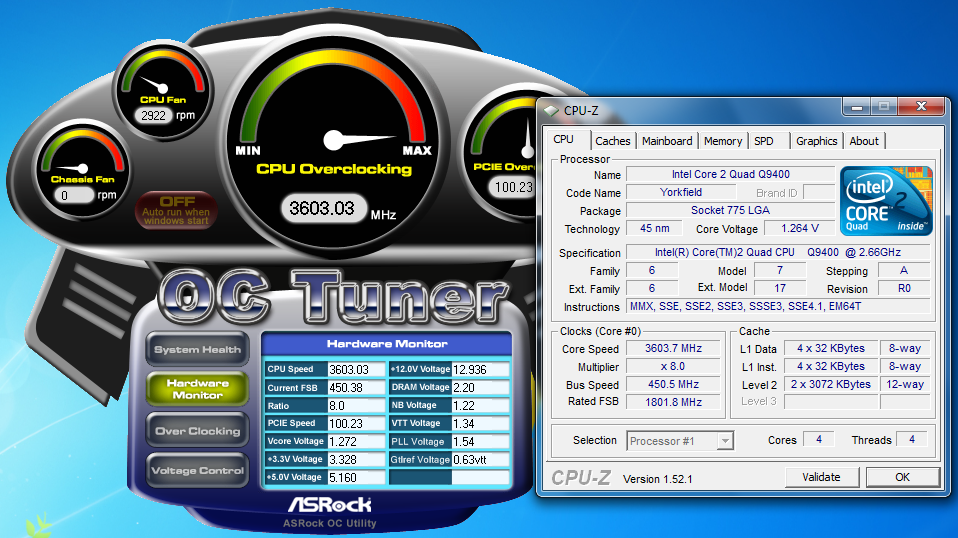Click the CPU-Z title bar icon
The height and width of the screenshot is (538, 958).
552,111
